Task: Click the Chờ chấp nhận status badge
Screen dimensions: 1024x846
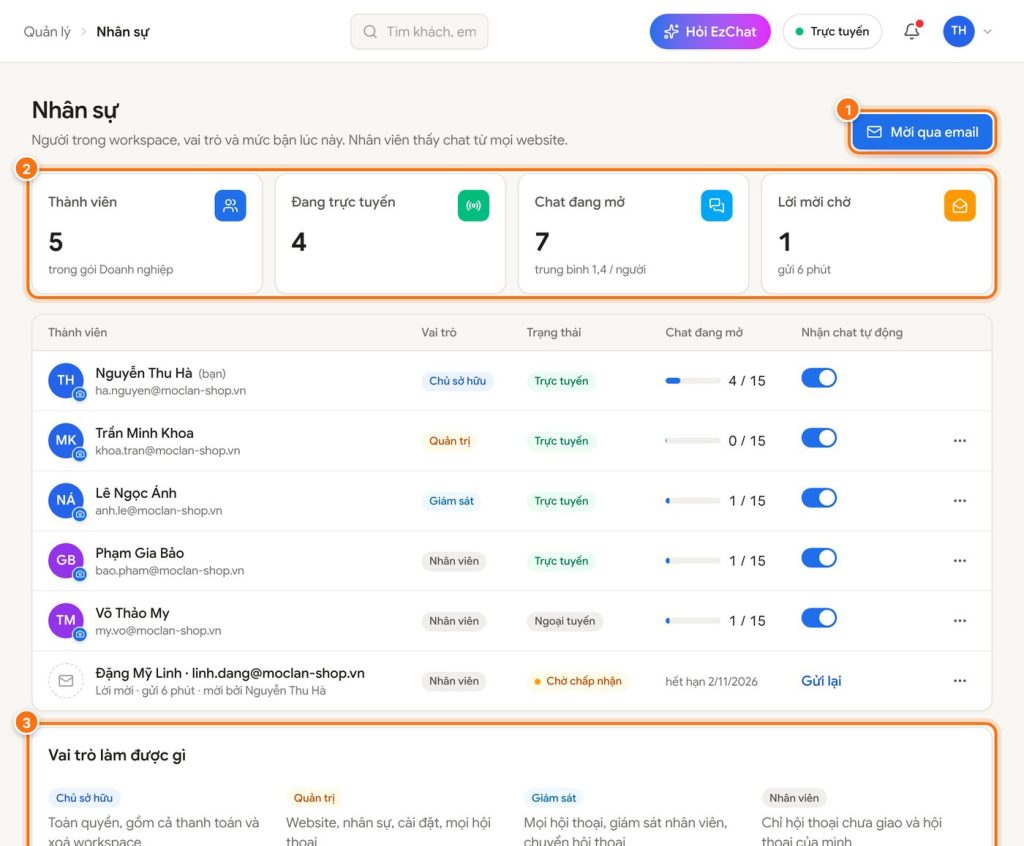Action: pos(578,681)
